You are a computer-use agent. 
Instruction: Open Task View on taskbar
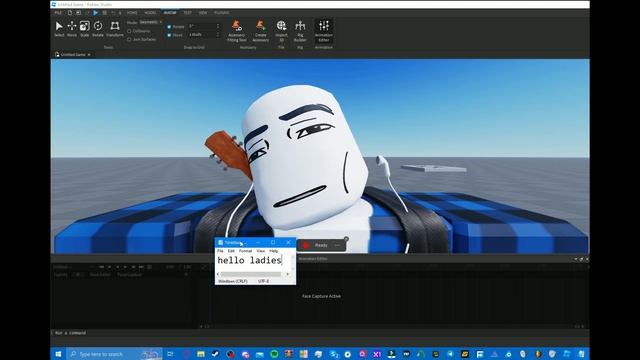pyautogui.click(x=171, y=354)
